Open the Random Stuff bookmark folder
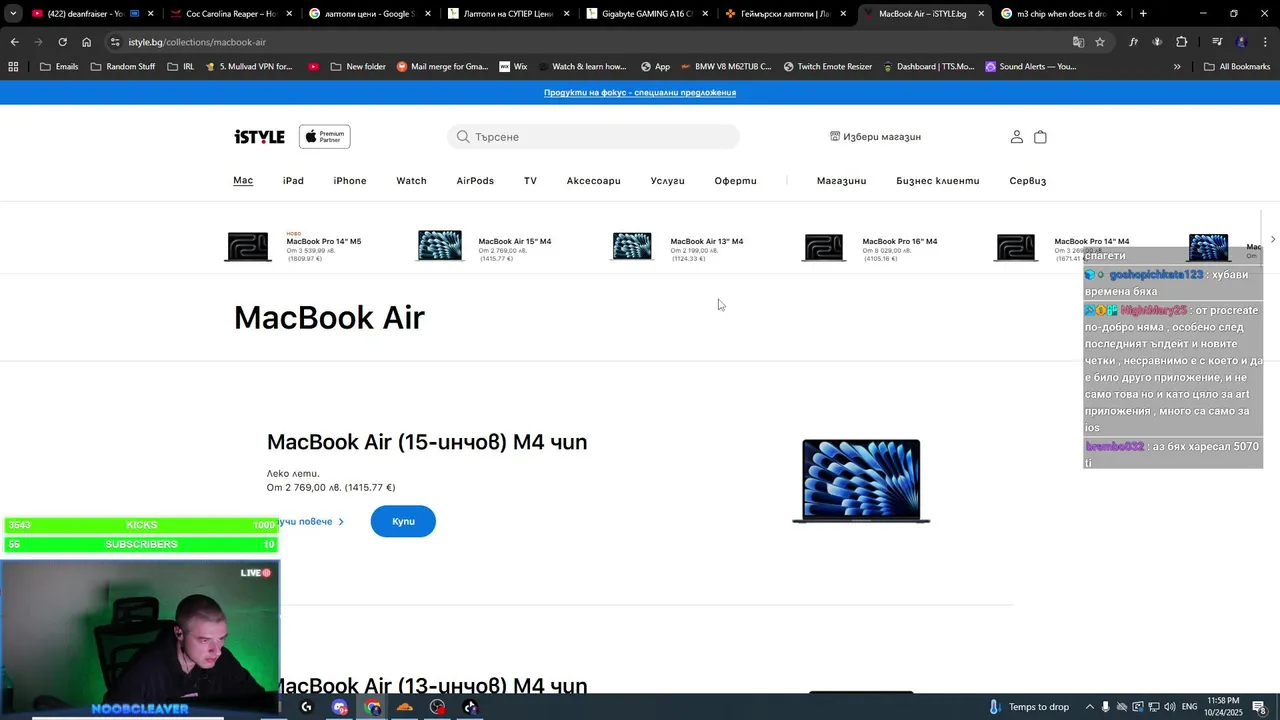The width and height of the screenshot is (1280, 720). pos(122,67)
